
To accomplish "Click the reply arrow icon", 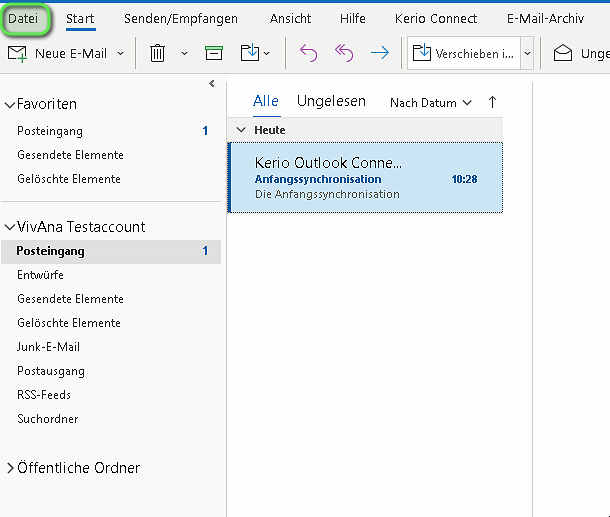I will [x=308, y=53].
